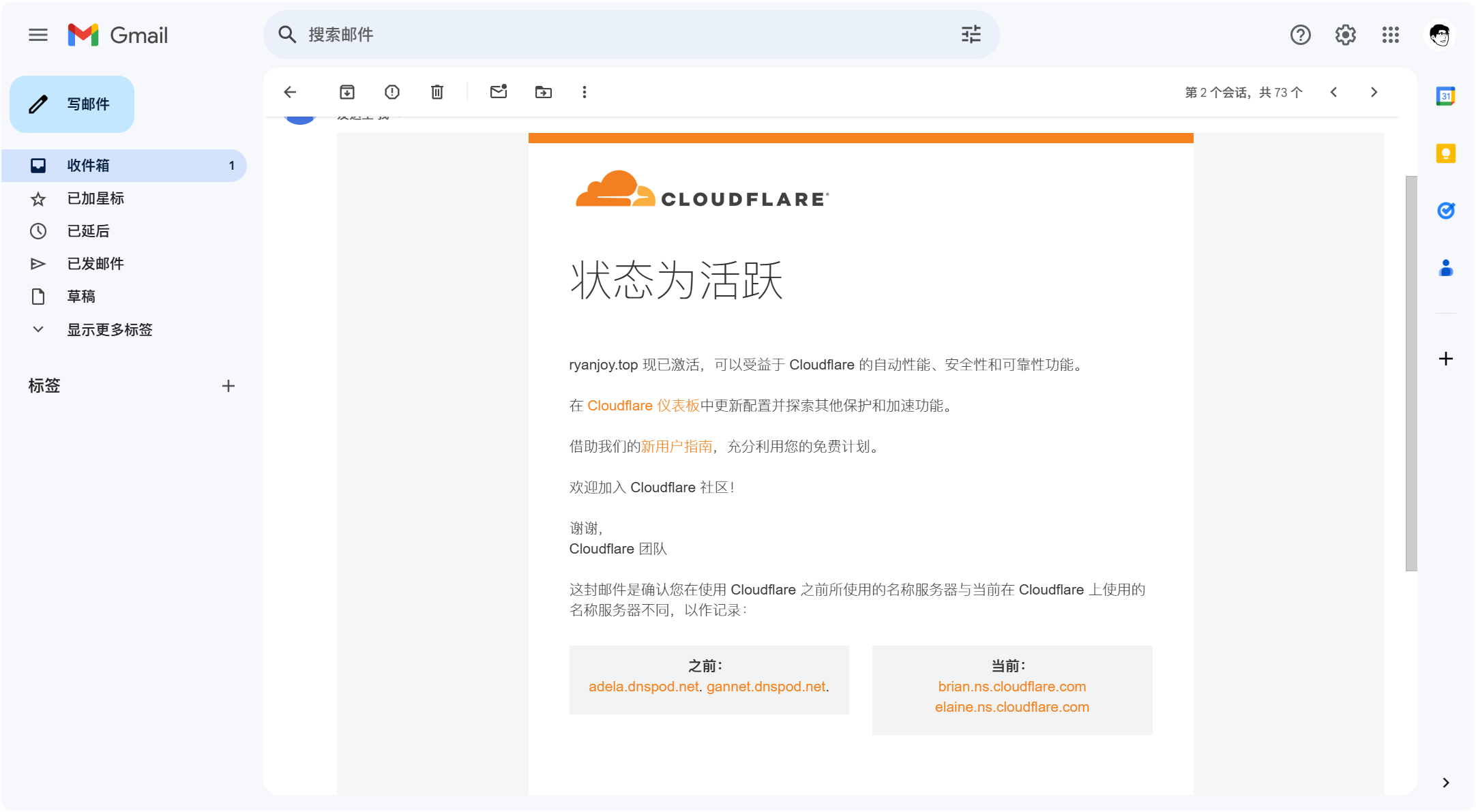Open Gmail settings gear
The image size is (1476, 812).
click(1344, 35)
